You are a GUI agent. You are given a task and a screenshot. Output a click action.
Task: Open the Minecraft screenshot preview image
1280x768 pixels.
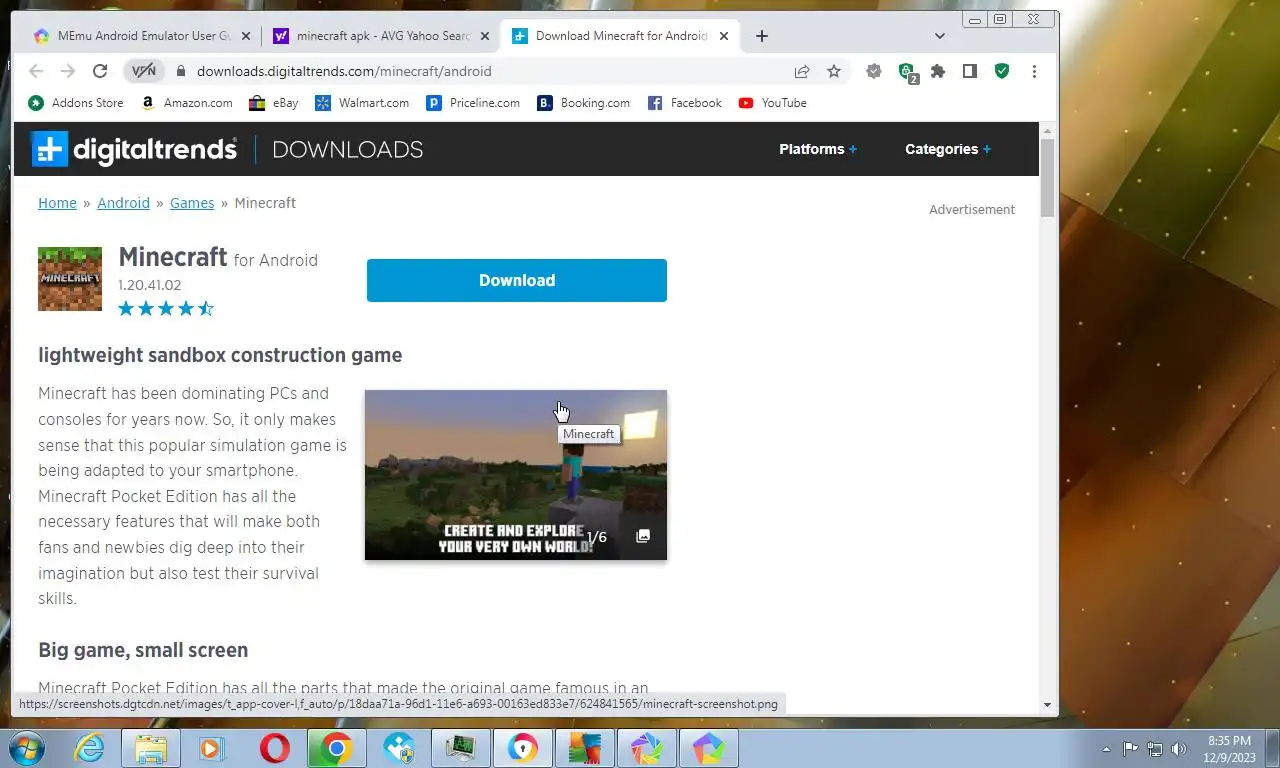coord(516,475)
